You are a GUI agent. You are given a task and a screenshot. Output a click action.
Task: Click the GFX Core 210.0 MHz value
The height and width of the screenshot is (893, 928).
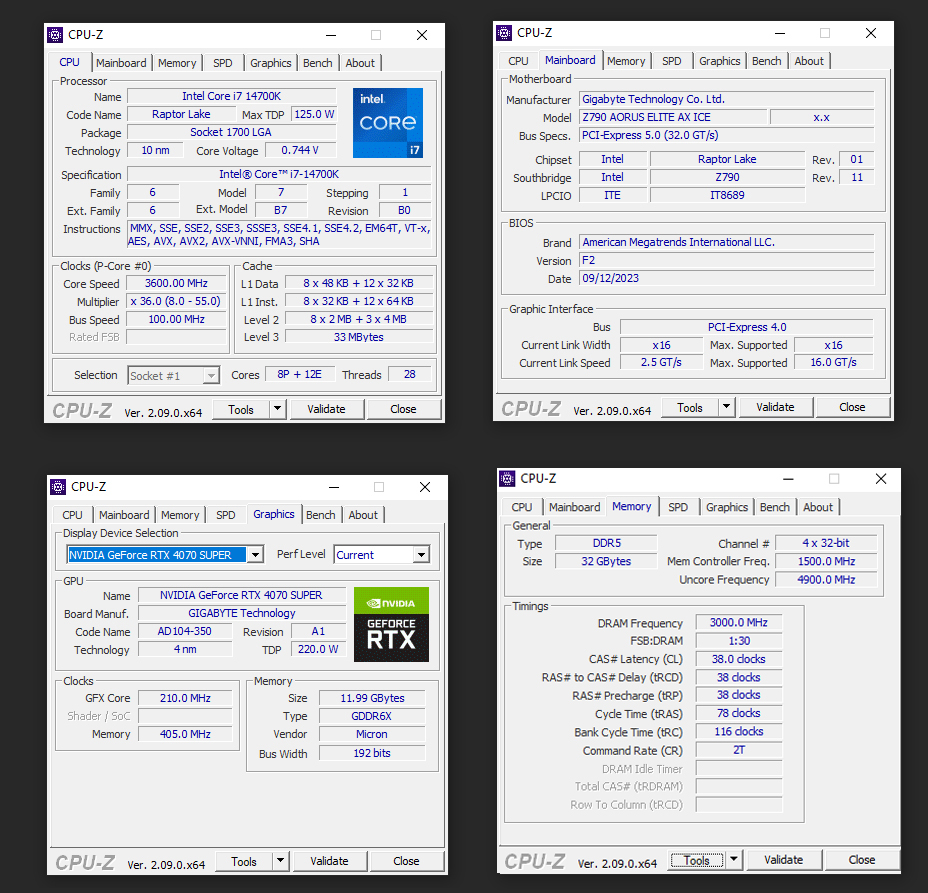tap(185, 698)
